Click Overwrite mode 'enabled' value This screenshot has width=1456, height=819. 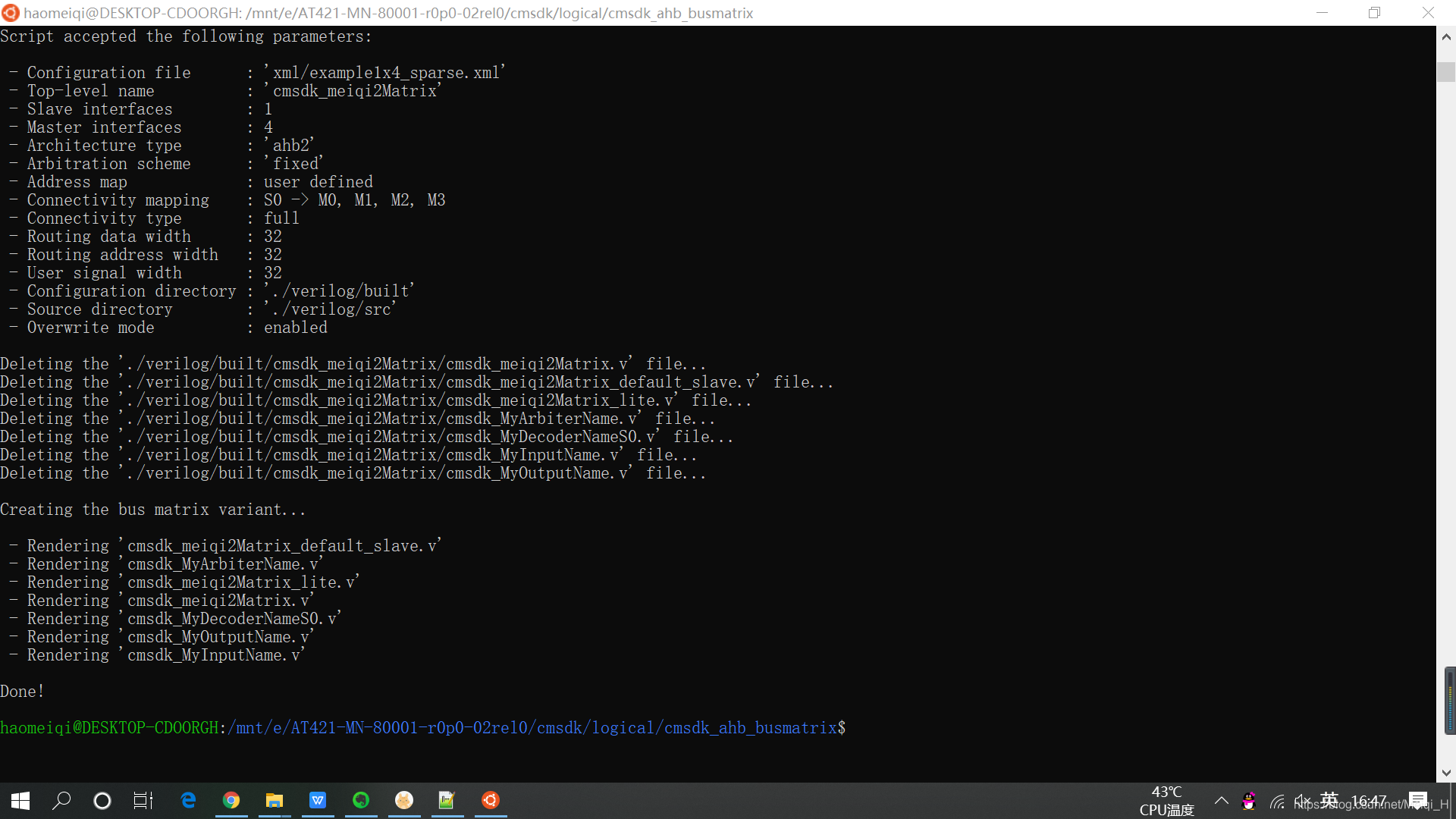(x=296, y=328)
